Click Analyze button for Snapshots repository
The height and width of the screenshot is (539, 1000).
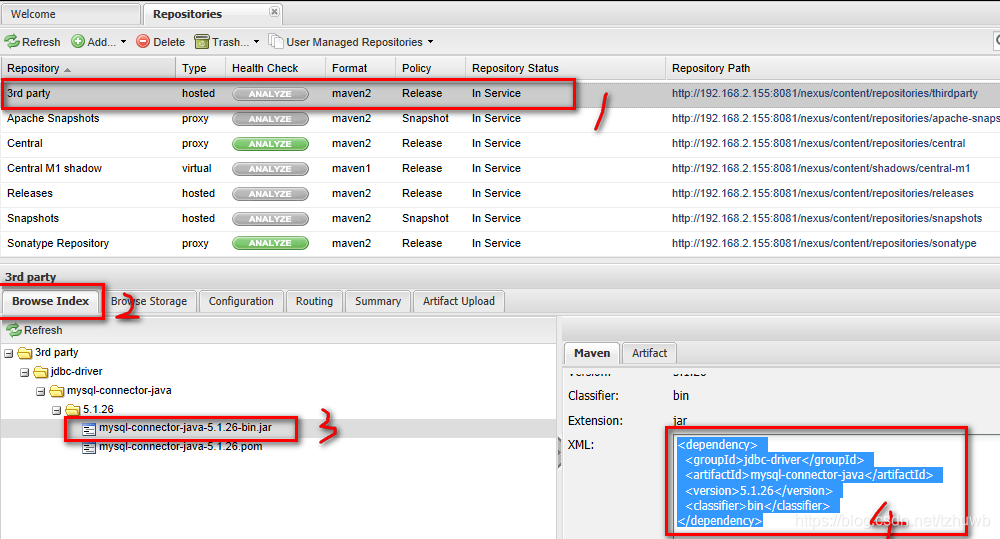click(x=270, y=219)
